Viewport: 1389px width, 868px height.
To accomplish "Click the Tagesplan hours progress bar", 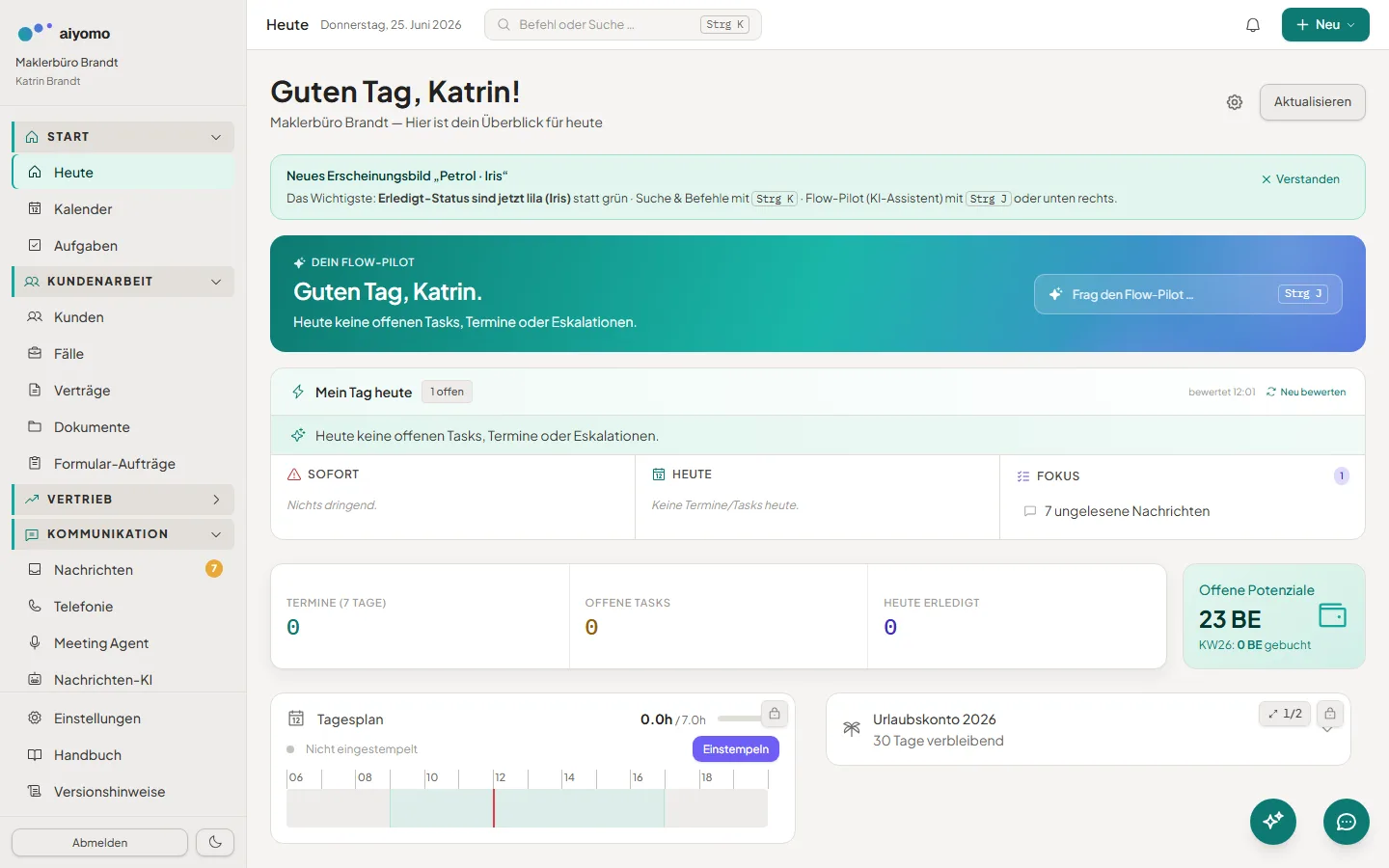I will click(740, 719).
